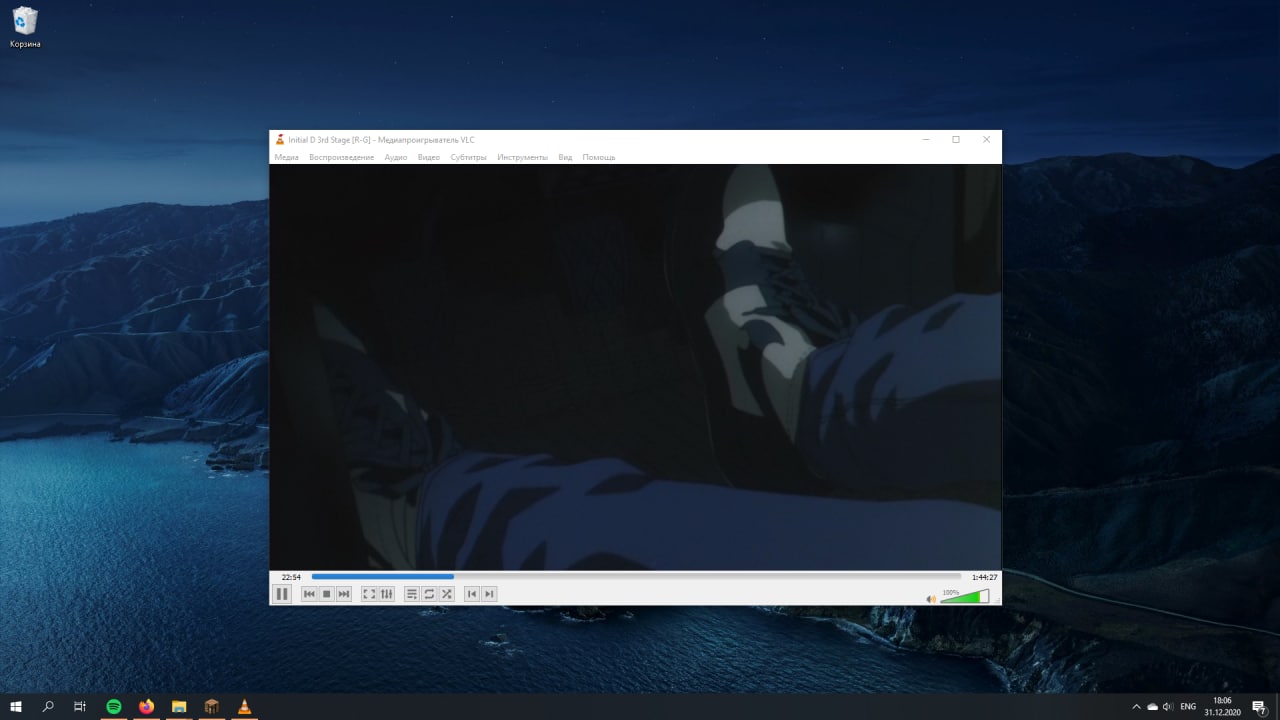Open the notification center
The image size is (1280, 720).
pos(1260,707)
